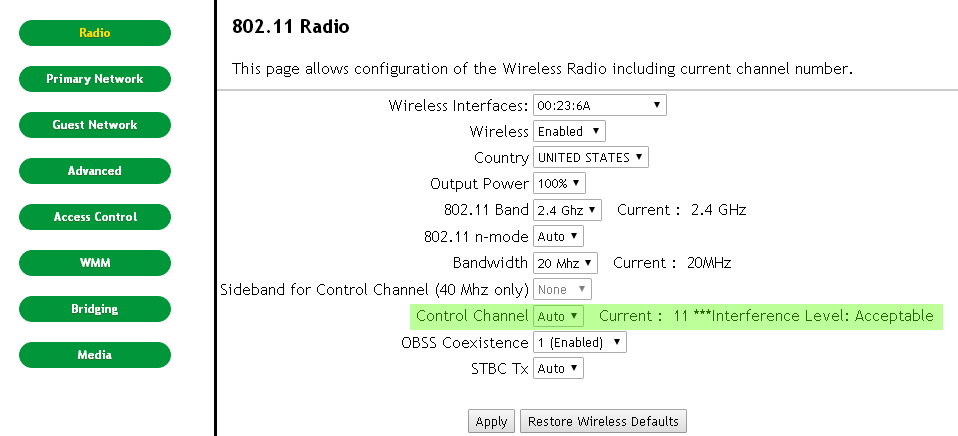Click Restore Wireless Defaults button
Viewport: 958px width, 436px height.
603,421
